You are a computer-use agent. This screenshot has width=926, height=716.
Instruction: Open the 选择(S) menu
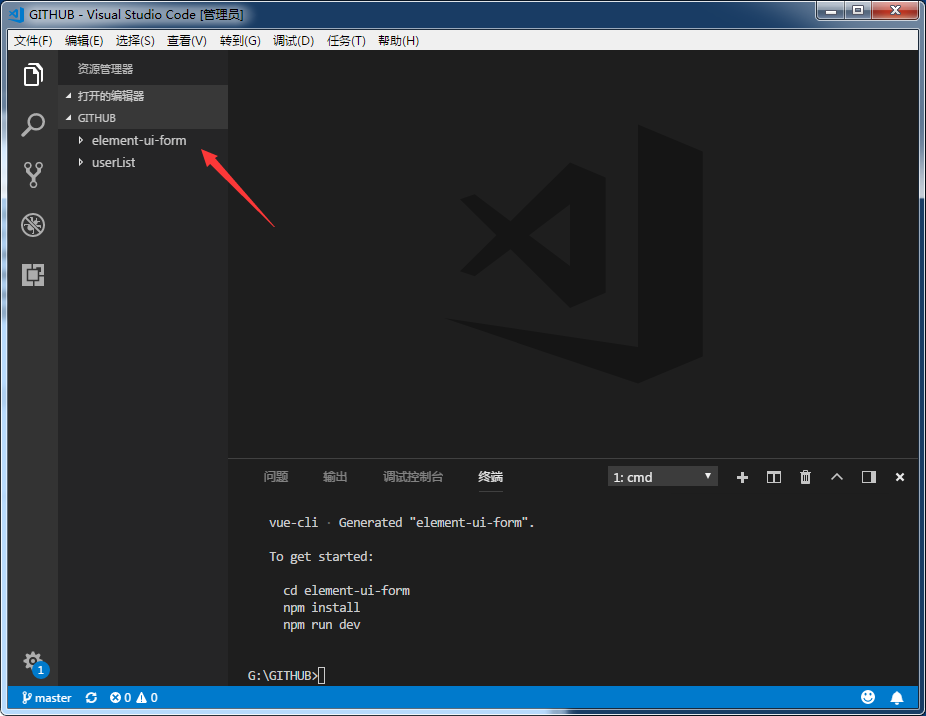(x=135, y=41)
